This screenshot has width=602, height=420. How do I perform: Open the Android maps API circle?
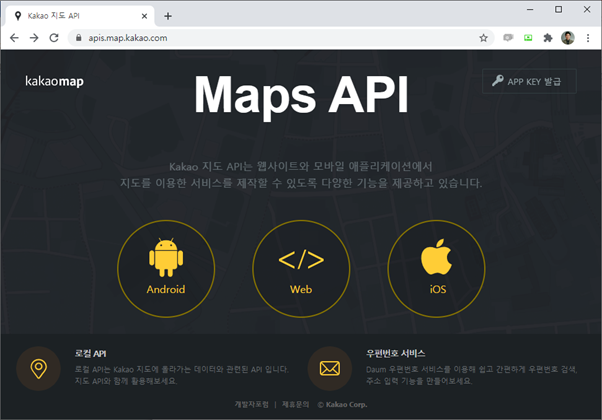(x=166, y=269)
